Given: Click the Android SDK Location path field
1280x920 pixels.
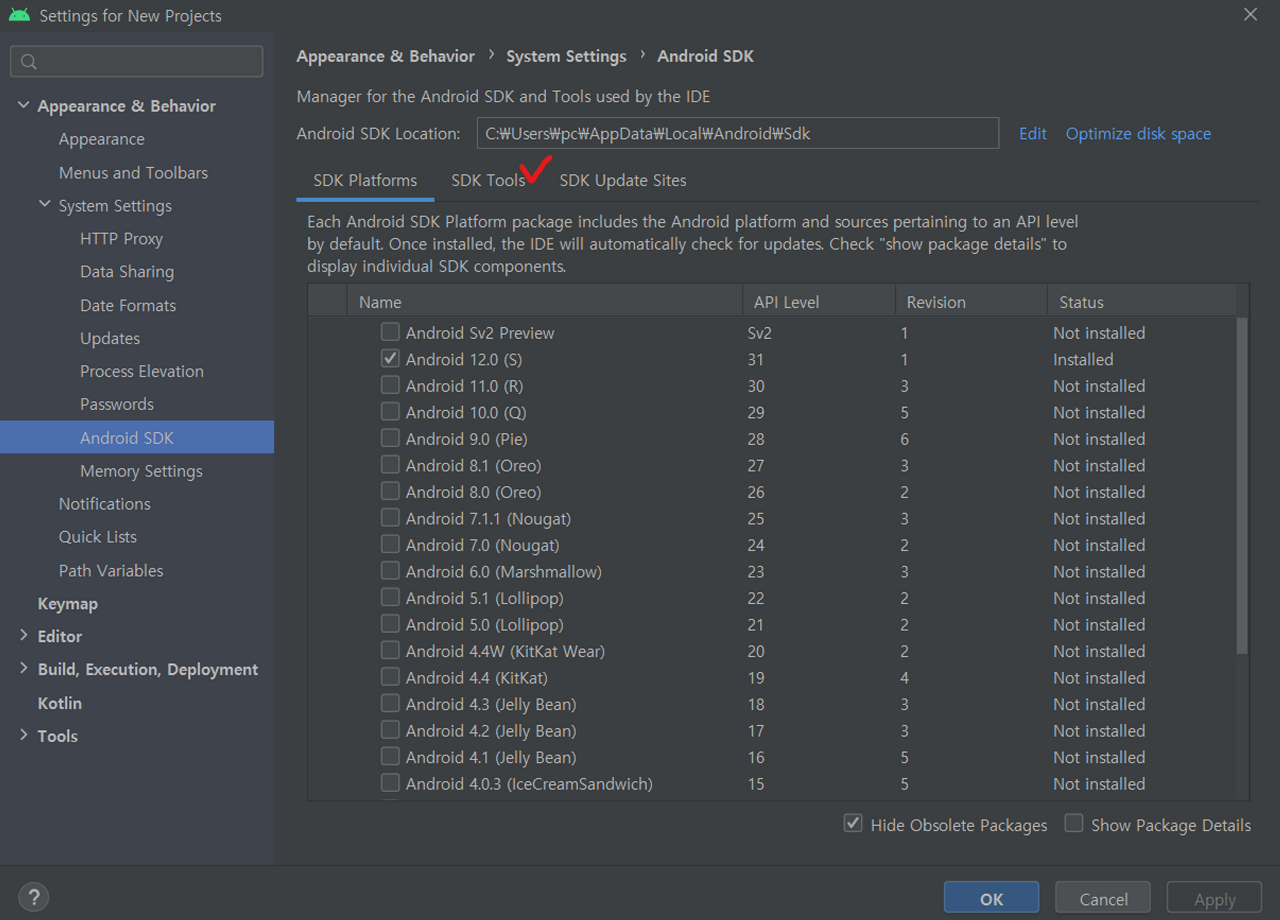Looking at the screenshot, I should 738,133.
